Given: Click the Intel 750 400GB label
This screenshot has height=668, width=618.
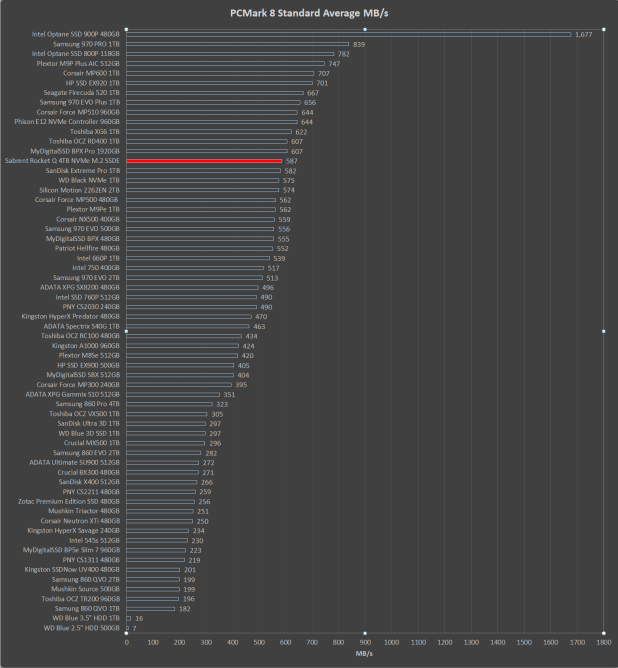Looking at the screenshot, I should point(96,268).
